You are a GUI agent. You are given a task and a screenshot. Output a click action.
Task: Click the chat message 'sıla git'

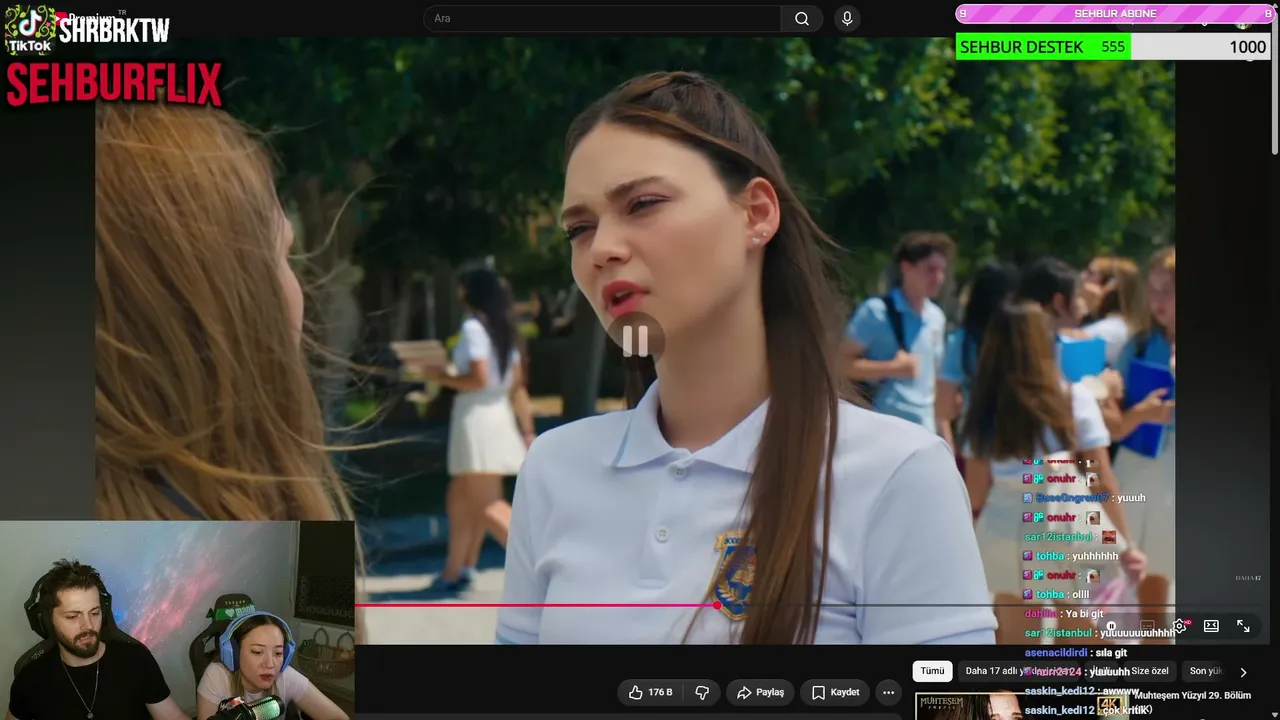pos(1111,653)
